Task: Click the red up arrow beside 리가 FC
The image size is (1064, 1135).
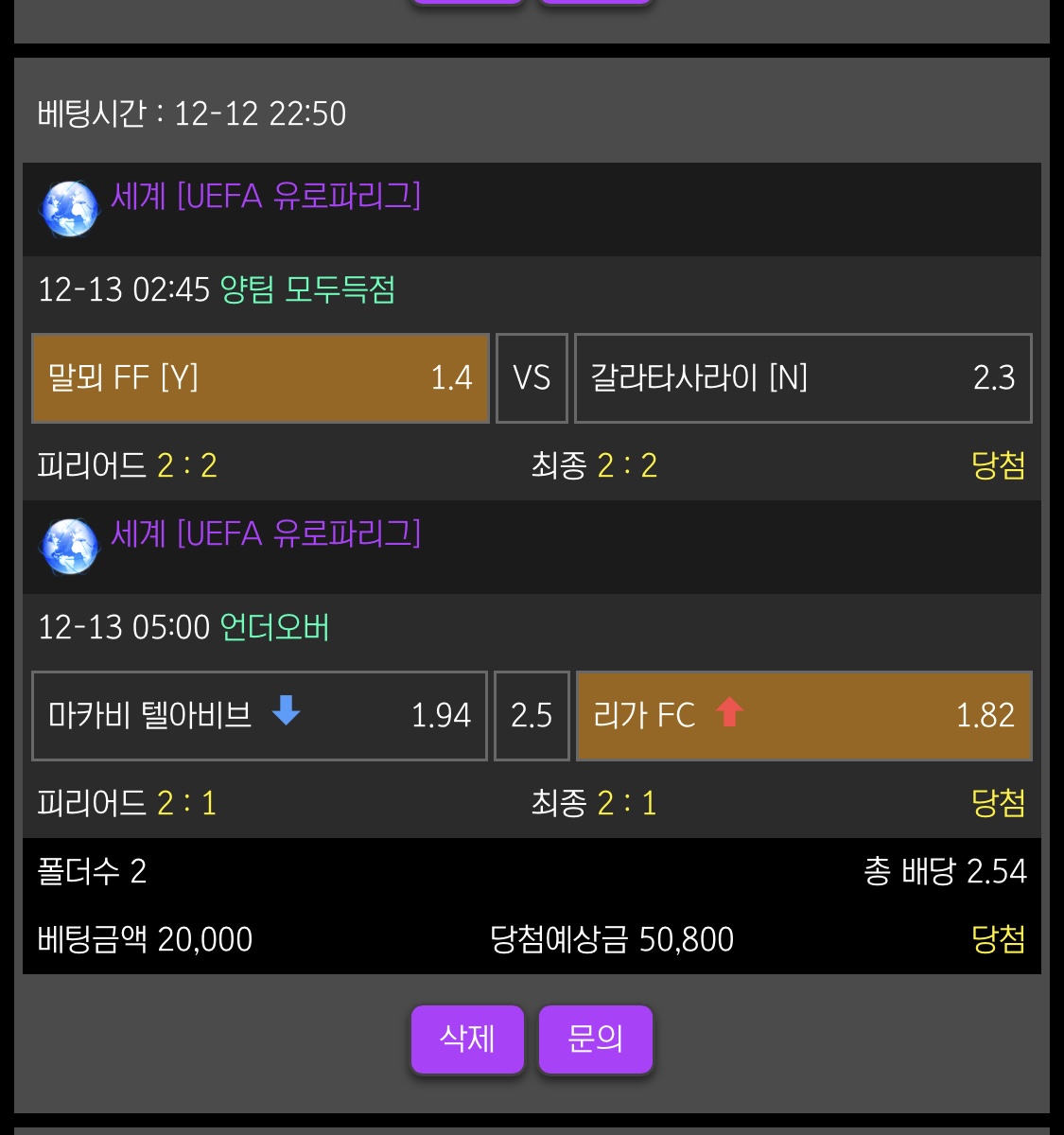Action: click(x=729, y=711)
